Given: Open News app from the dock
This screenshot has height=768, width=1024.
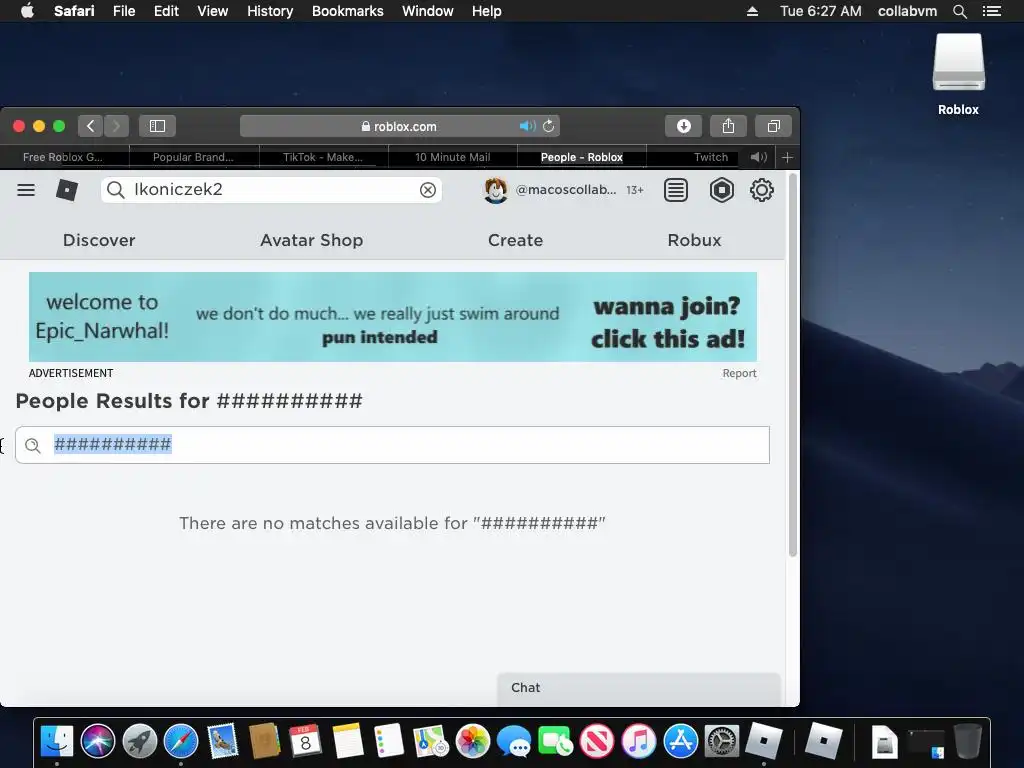Looking at the screenshot, I should [x=597, y=741].
